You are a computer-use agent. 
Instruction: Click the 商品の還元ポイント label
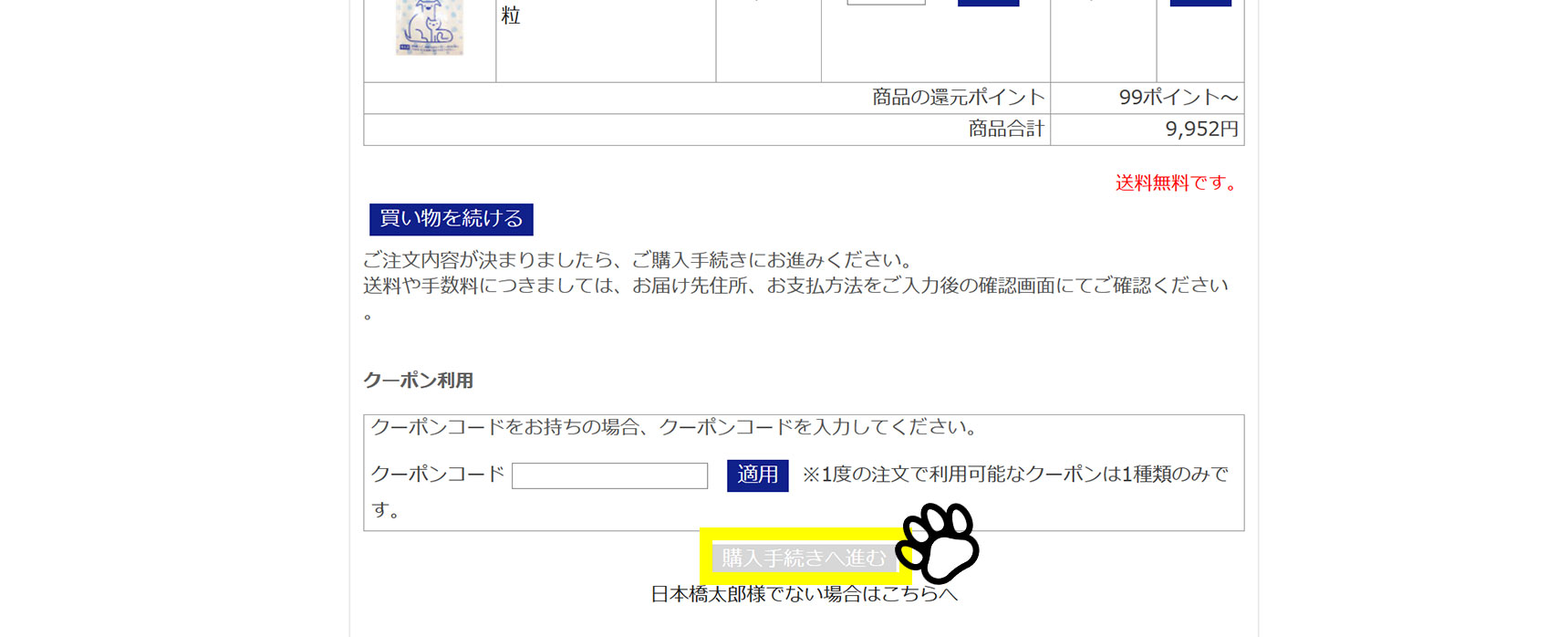(x=958, y=98)
